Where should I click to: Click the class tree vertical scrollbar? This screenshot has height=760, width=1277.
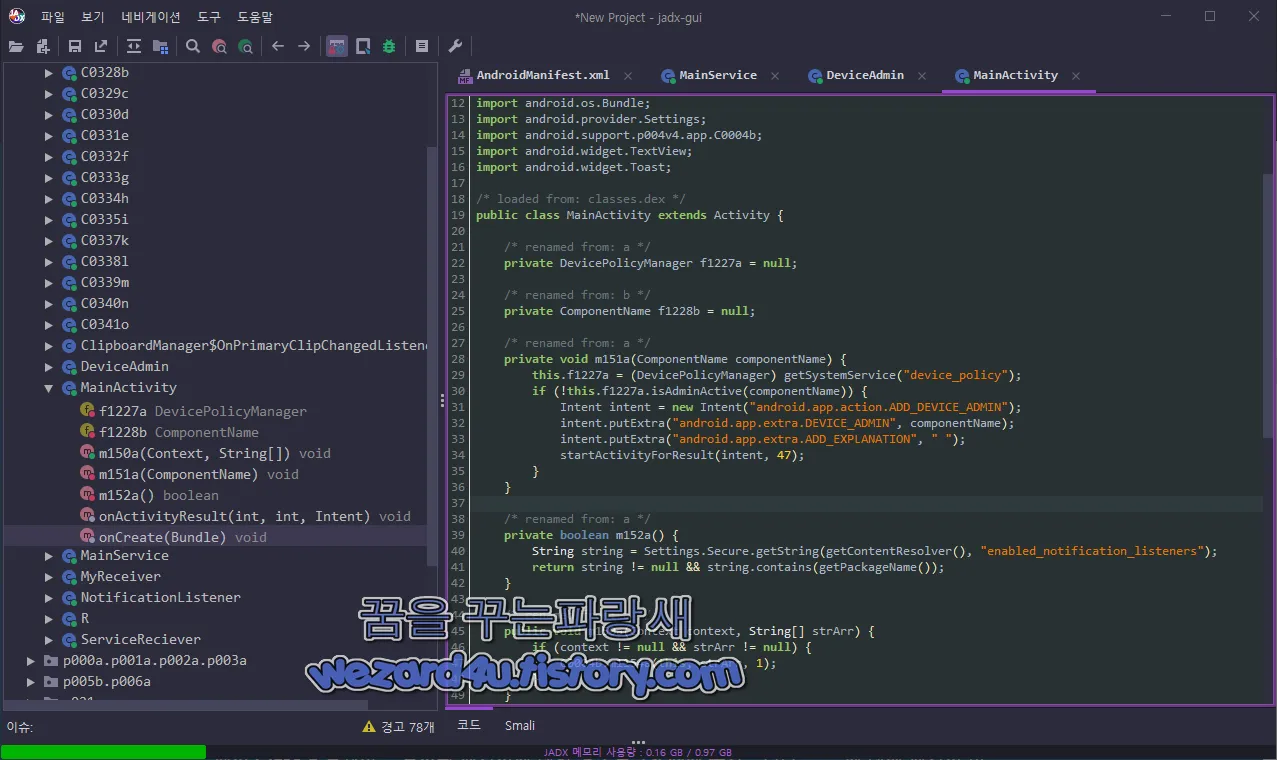(x=432, y=357)
